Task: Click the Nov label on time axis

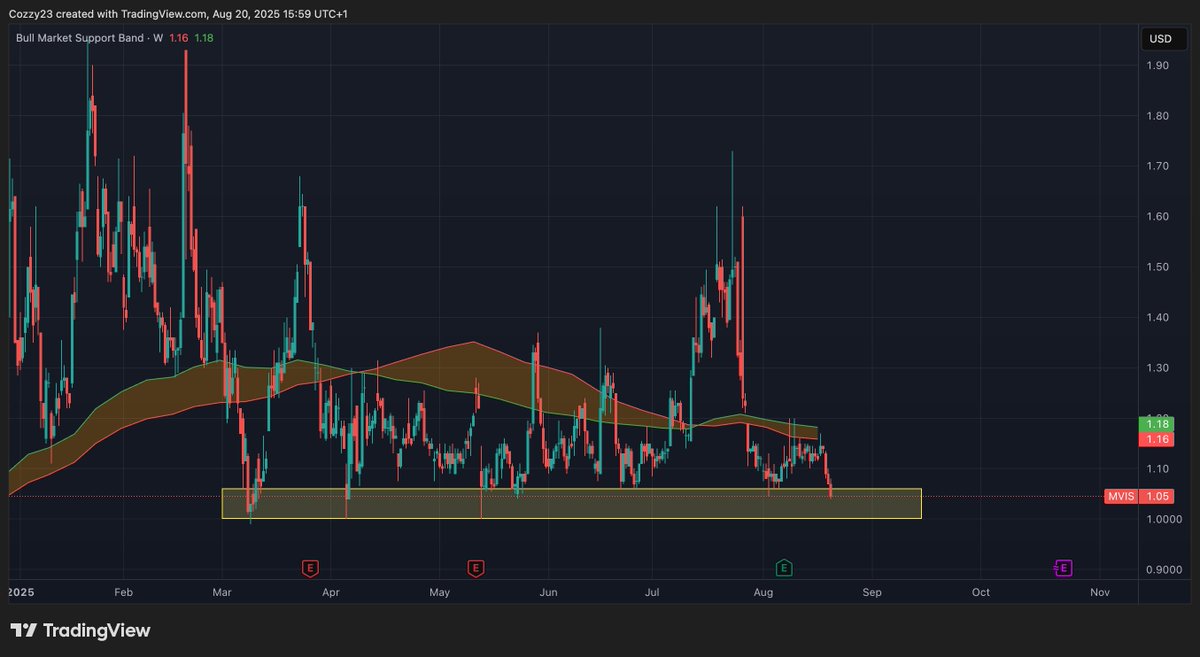Action: [x=1100, y=592]
